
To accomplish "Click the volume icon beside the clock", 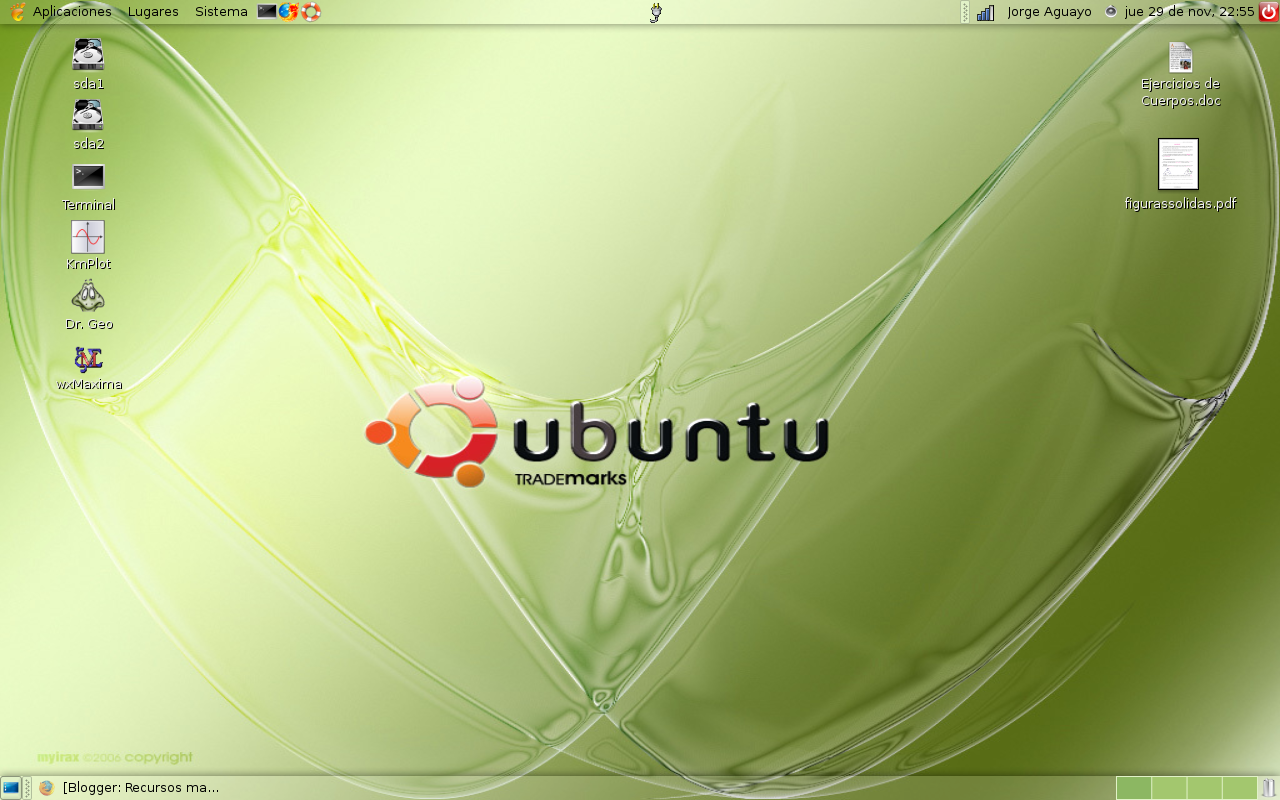I will (x=1110, y=12).
